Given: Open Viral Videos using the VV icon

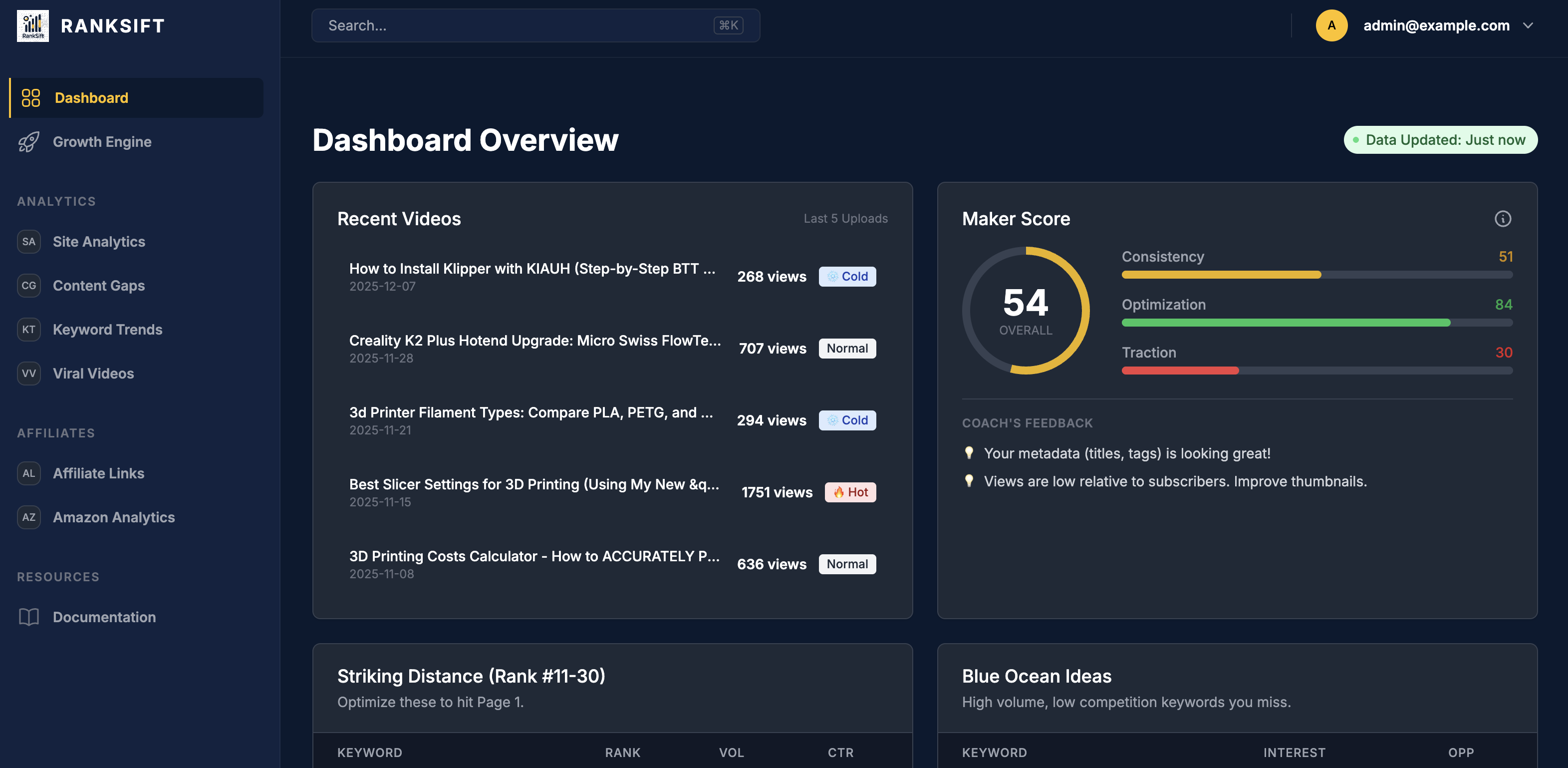Looking at the screenshot, I should click(28, 374).
